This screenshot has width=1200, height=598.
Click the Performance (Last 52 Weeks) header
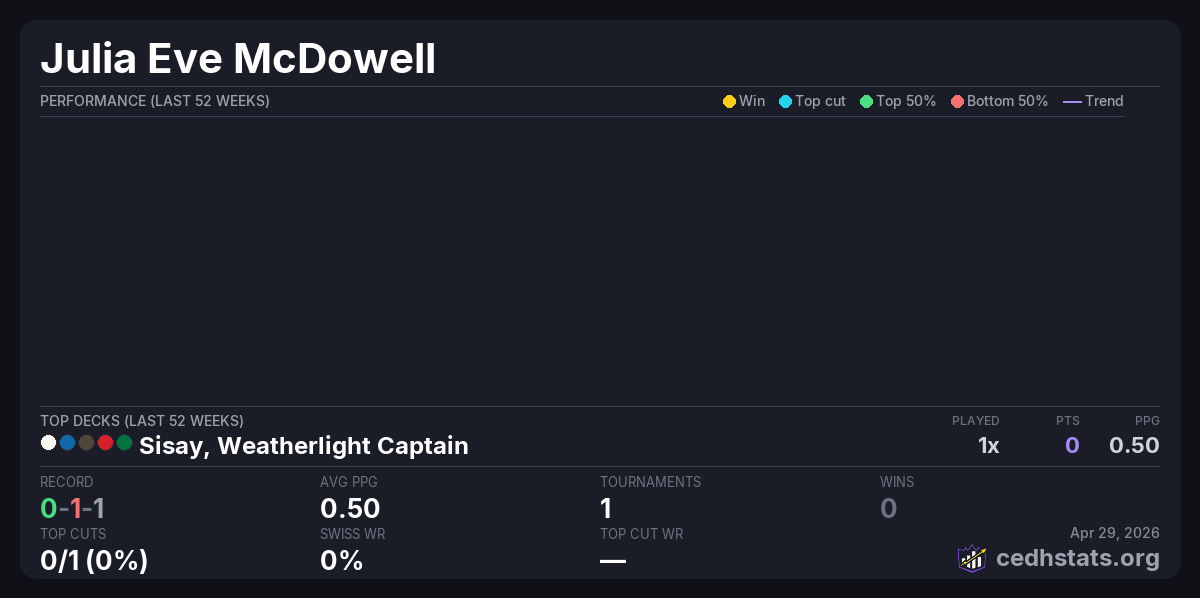[x=154, y=101]
